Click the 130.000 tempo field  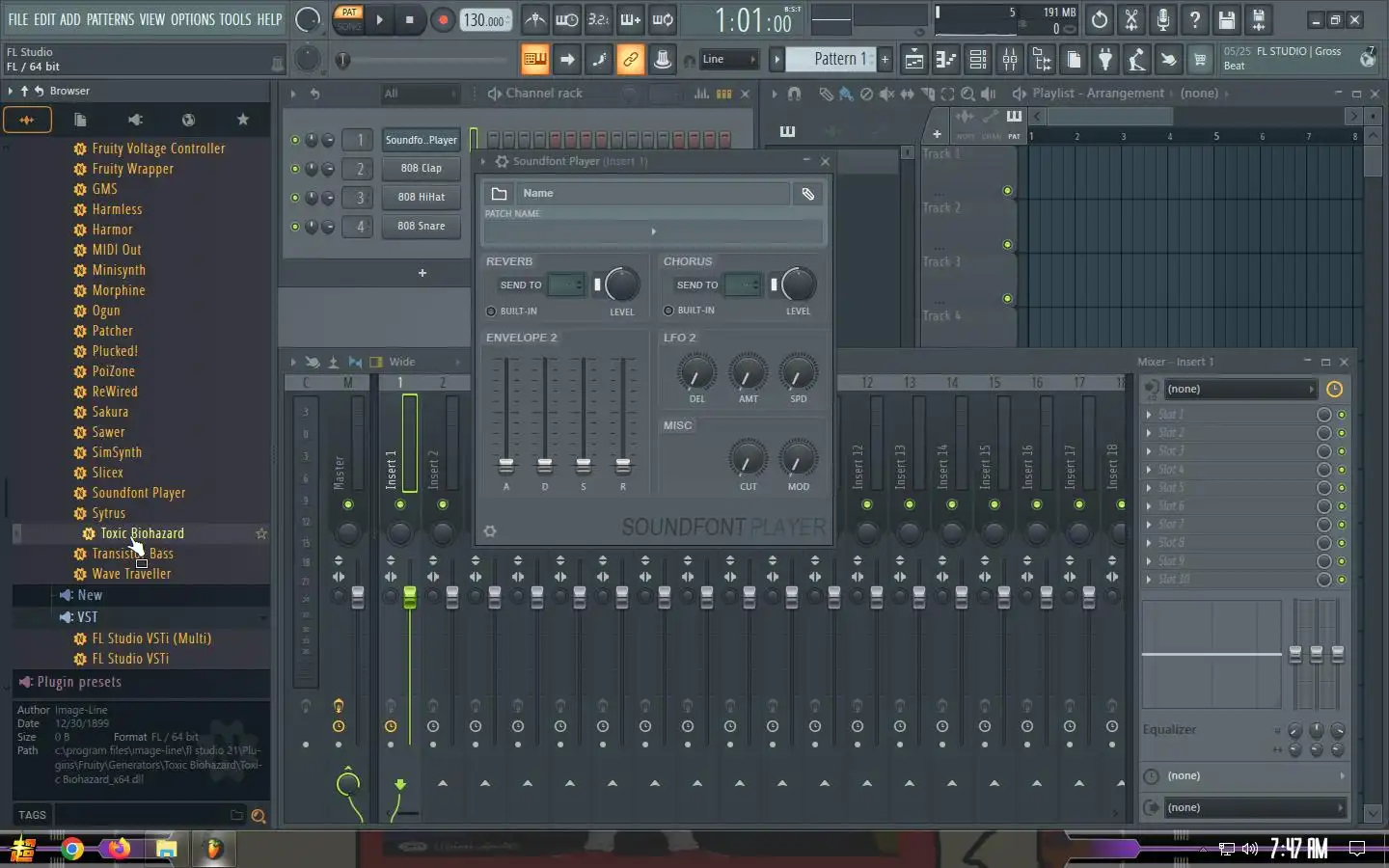point(485,19)
